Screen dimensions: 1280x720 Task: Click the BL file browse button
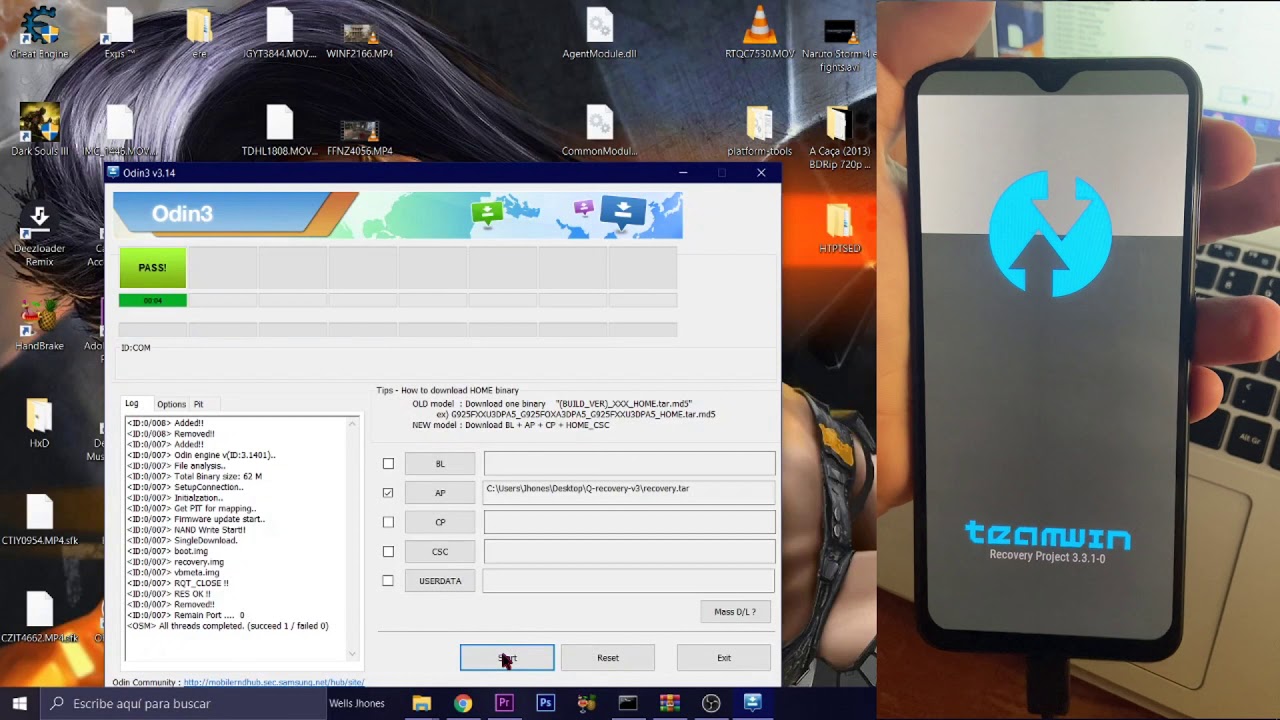click(x=440, y=464)
